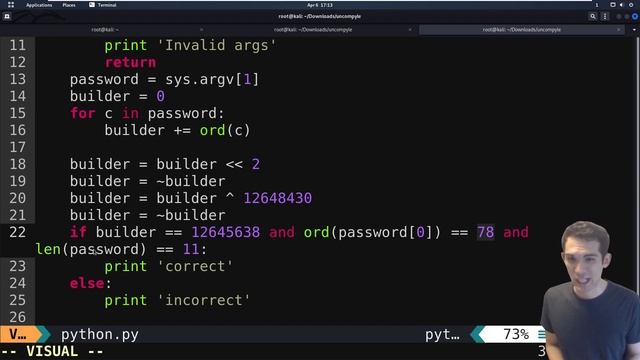
Task: Click the V… mode indicator in the status line
Action: (18, 335)
